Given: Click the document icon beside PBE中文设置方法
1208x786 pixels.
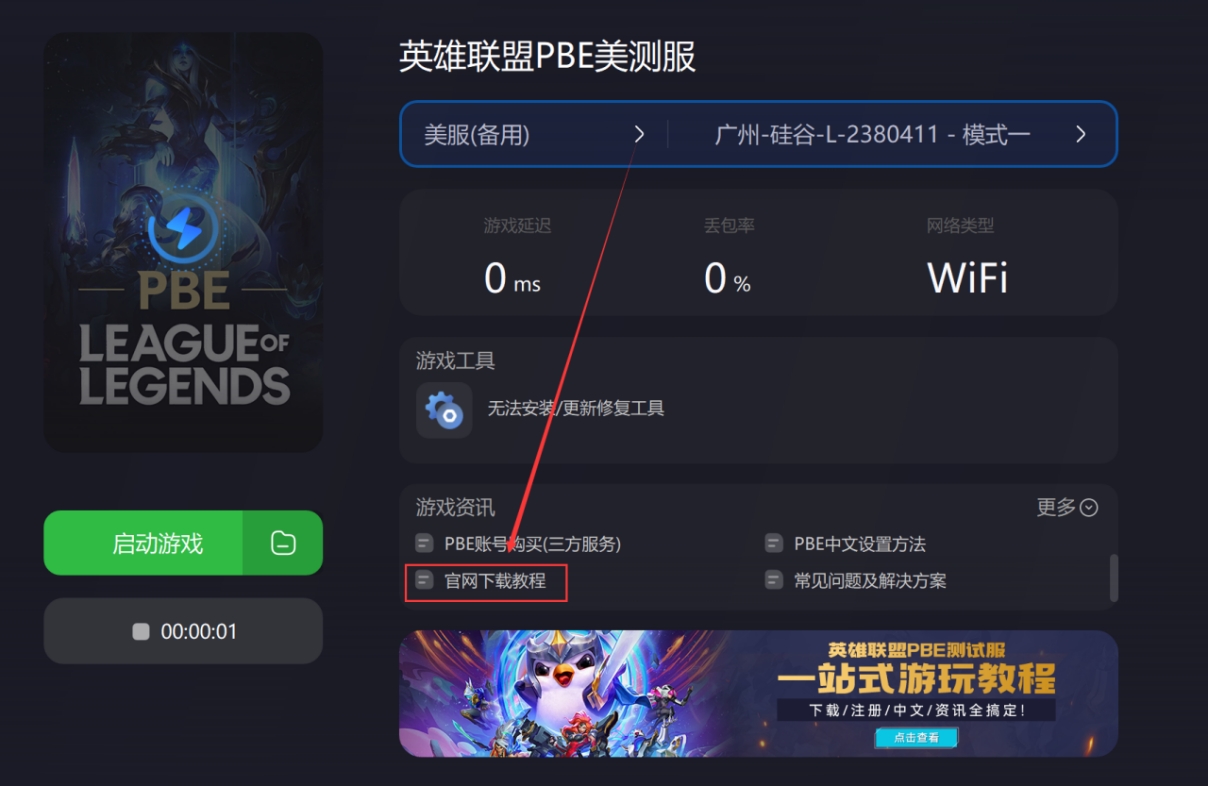Looking at the screenshot, I should pyautogui.click(x=773, y=544).
